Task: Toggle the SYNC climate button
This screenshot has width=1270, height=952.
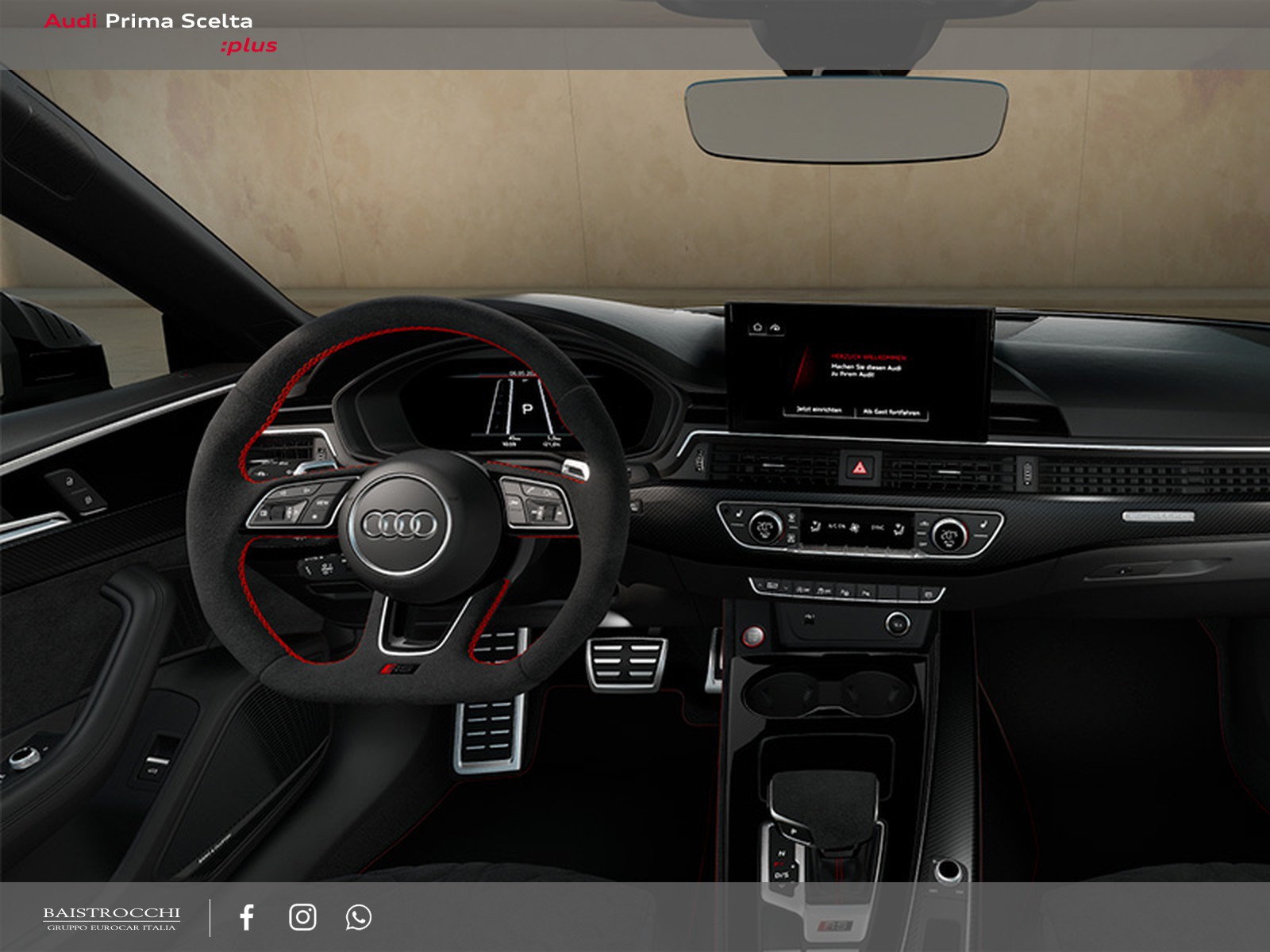Action: click(x=877, y=527)
